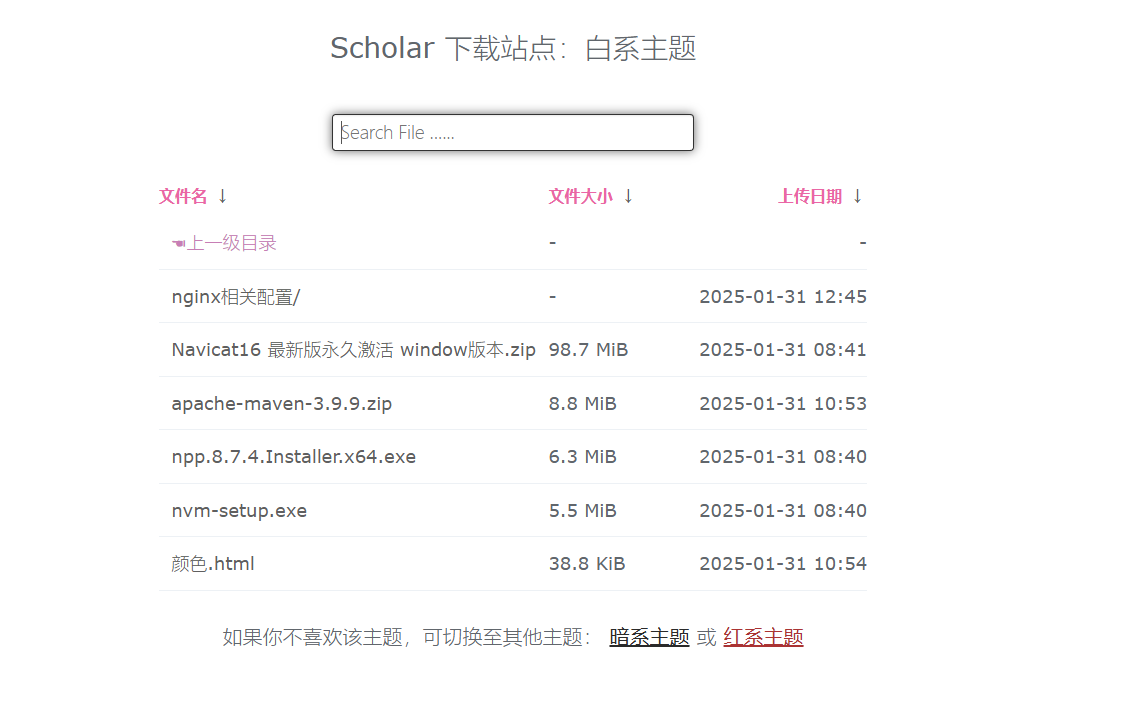This screenshot has height=716, width=1121.
Task: Click the sort arrow next to 上传日期
Action: point(857,196)
